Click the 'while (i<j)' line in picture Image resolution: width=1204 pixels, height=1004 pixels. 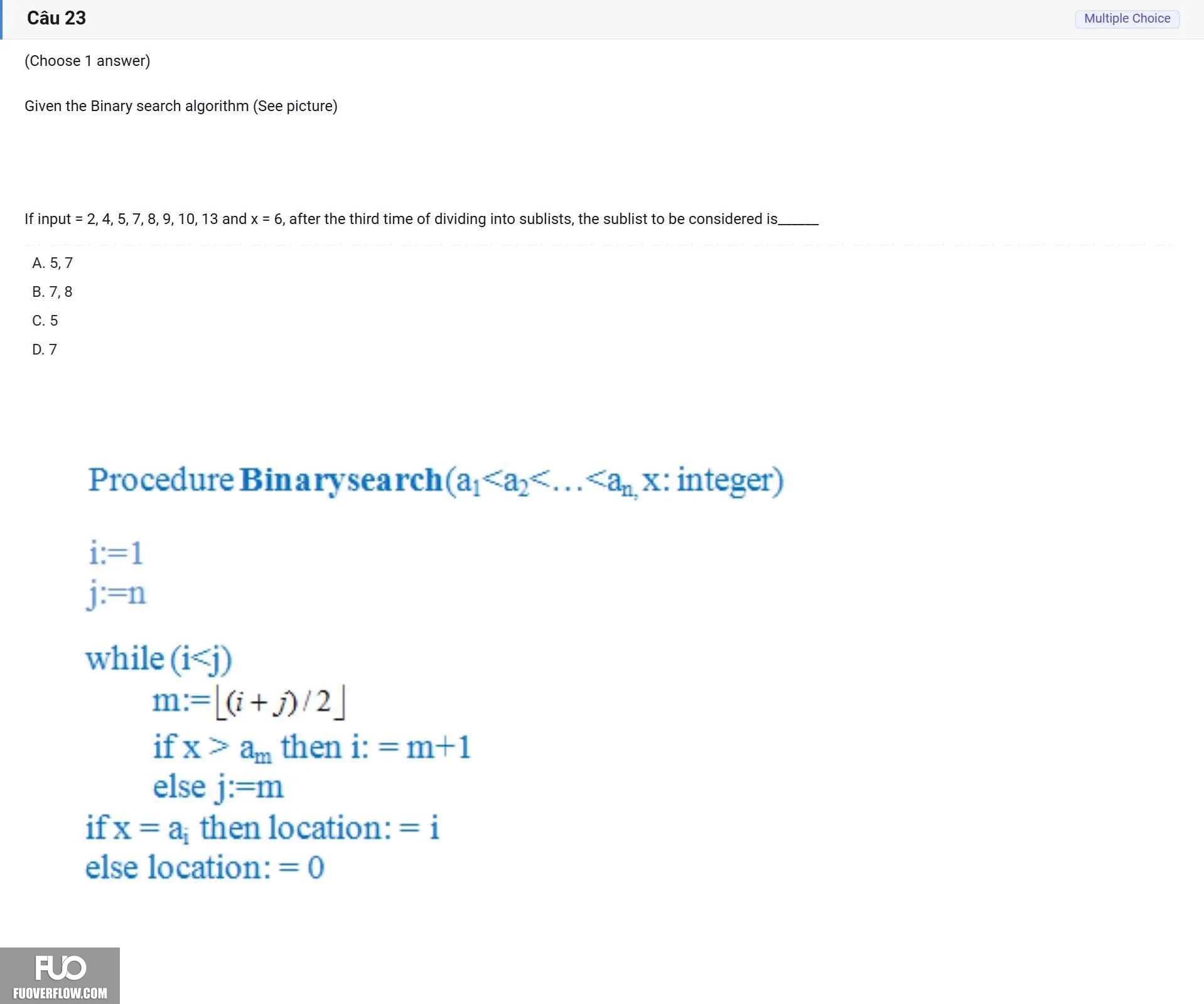159,660
